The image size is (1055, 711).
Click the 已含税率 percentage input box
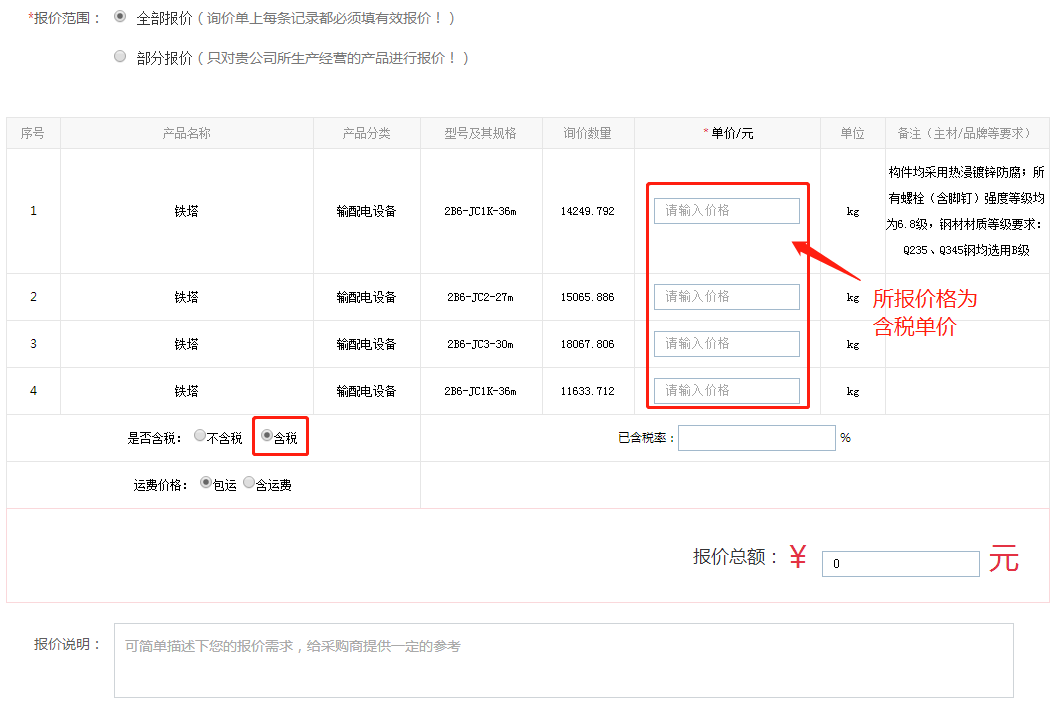tap(756, 438)
